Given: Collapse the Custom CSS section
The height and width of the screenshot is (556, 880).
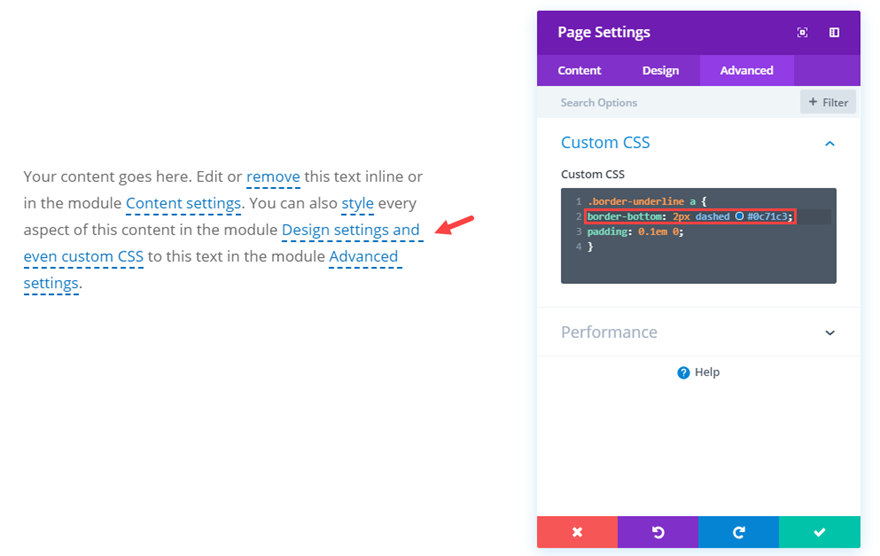Looking at the screenshot, I should coord(829,144).
